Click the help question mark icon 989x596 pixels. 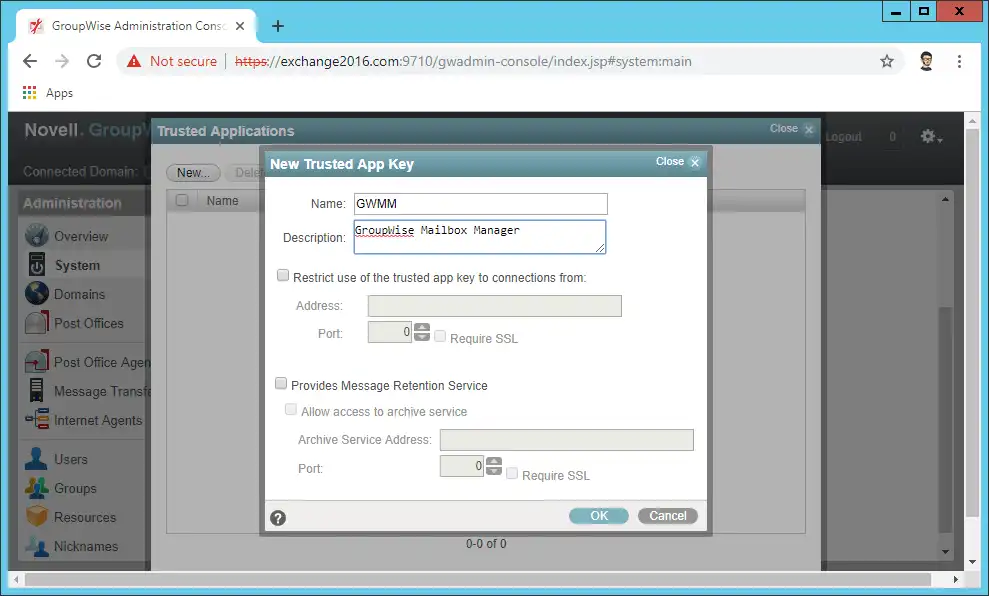tap(278, 517)
